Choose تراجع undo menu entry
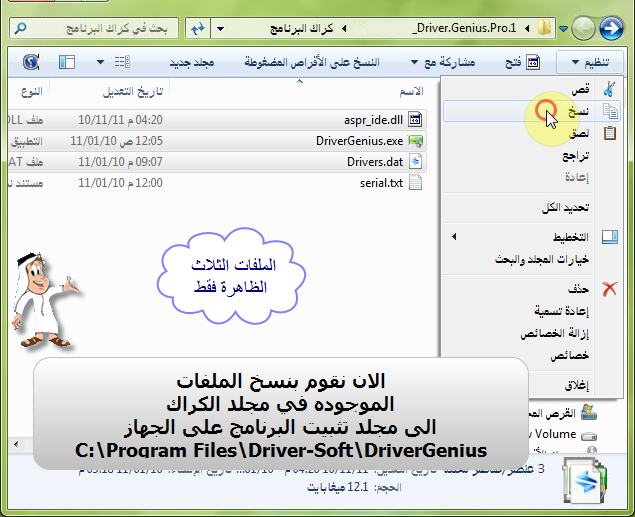635x517 pixels. pyautogui.click(x=532, y=155)
